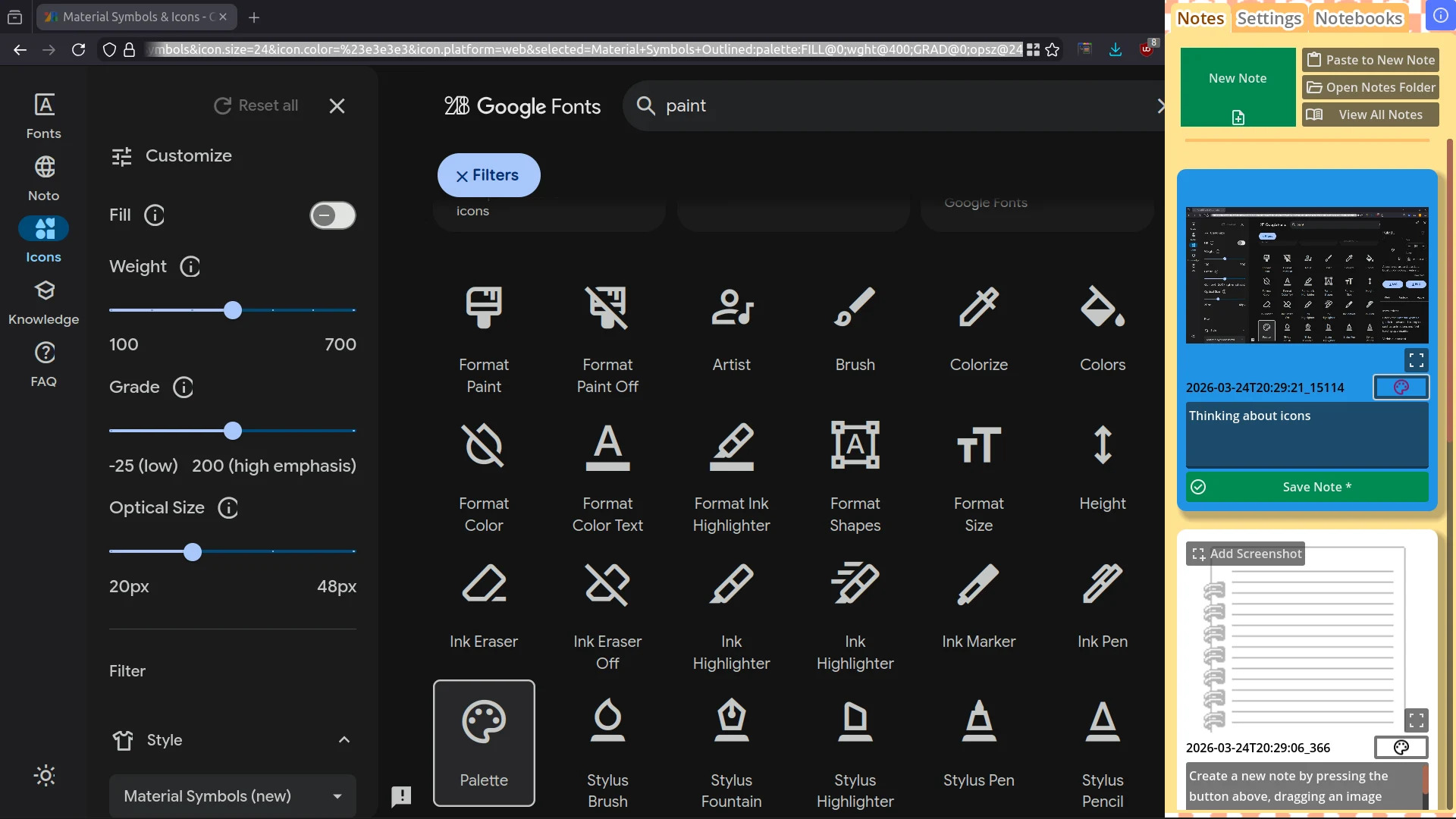This screenshot has width=1456, height=819.
Task: Open the Settings tab
Action: coord(1269,18)
